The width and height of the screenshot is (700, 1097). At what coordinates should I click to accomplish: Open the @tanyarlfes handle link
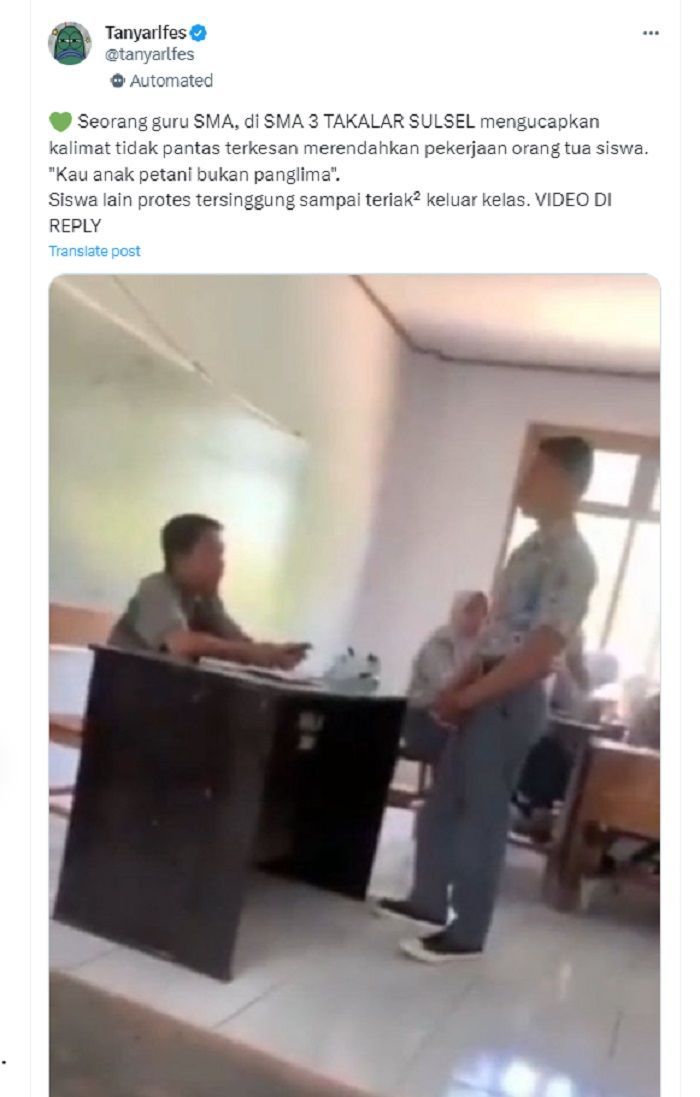(x=150, y=55)
